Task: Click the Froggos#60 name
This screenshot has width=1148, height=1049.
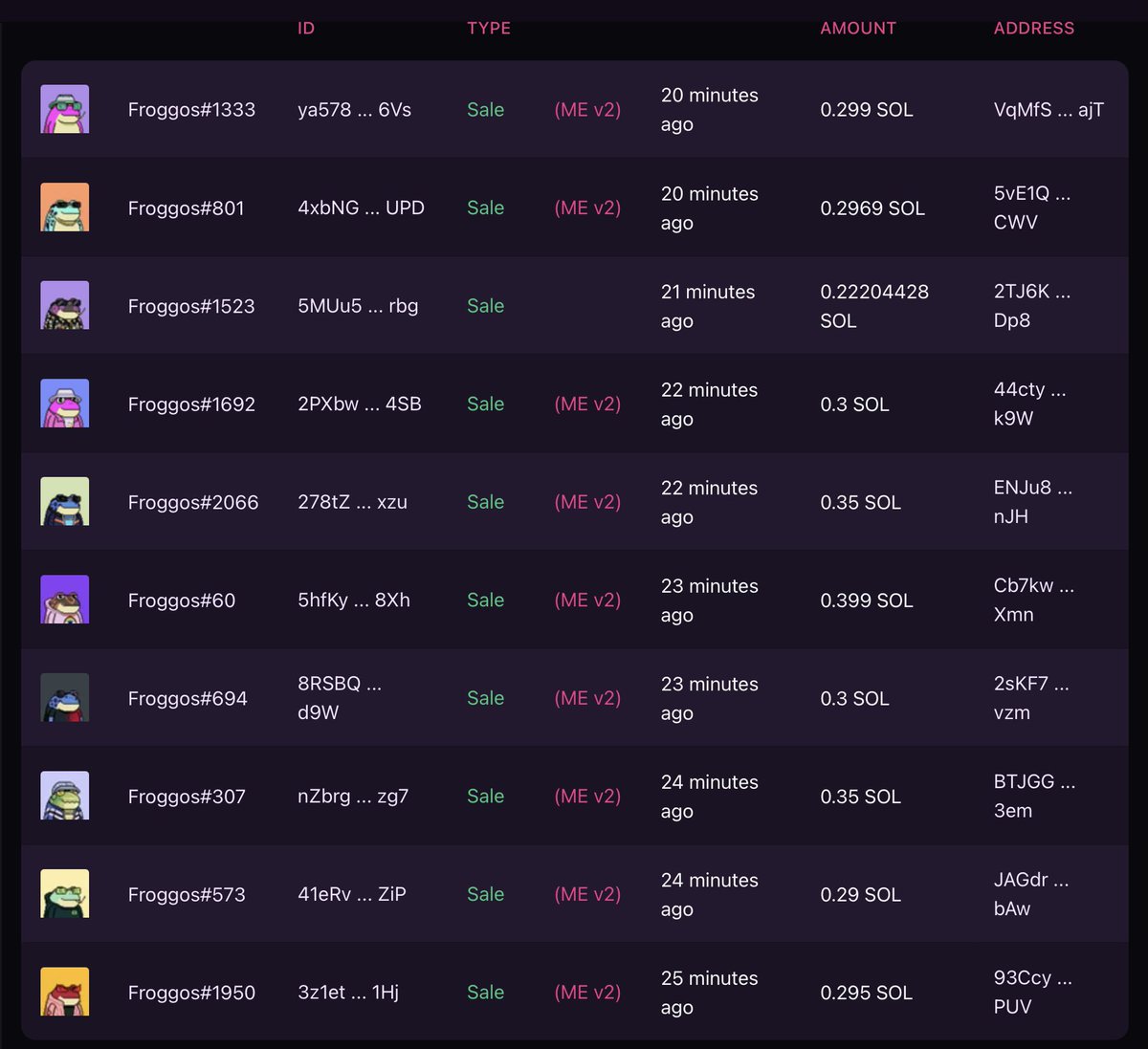Action: [x=182, y=601]
